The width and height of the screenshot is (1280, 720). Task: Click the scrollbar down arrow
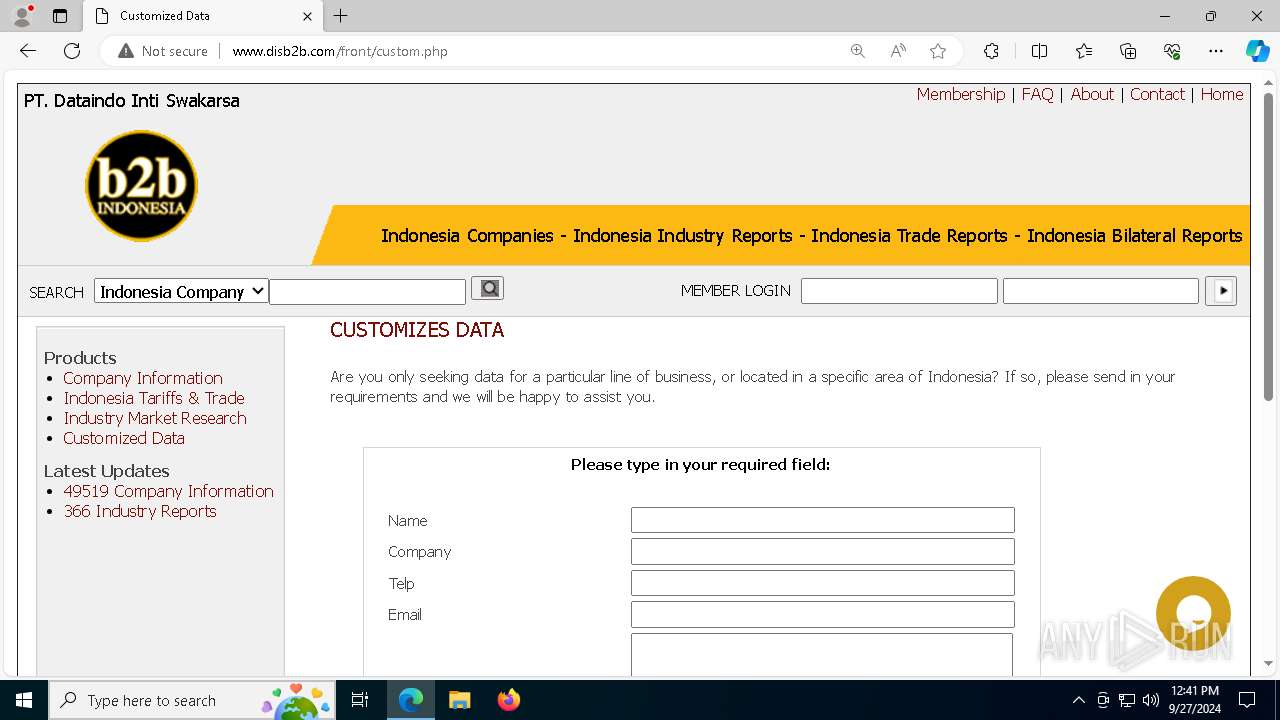click(x=1268, y=663)
